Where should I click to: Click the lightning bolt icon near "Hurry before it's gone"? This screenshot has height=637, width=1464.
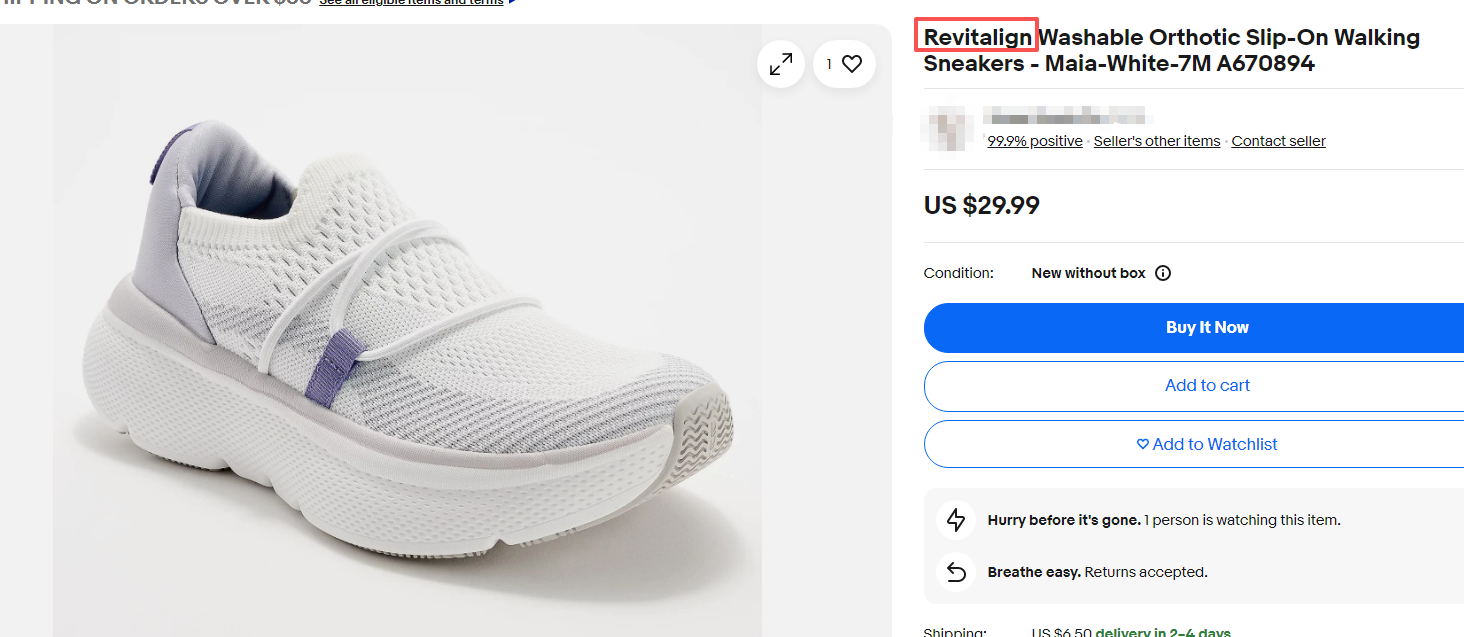[x=956, y=520]
